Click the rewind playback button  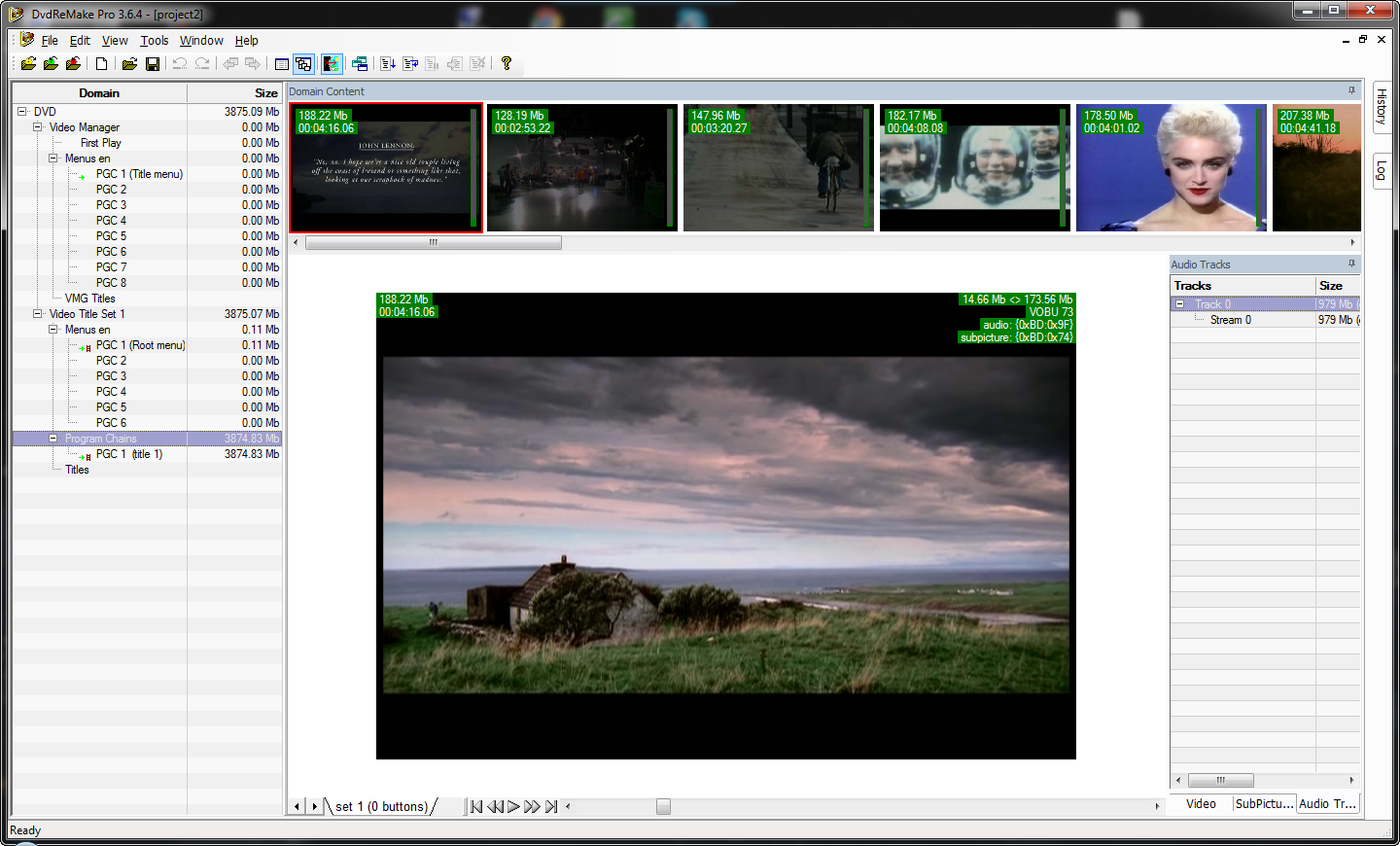(495, 806)
